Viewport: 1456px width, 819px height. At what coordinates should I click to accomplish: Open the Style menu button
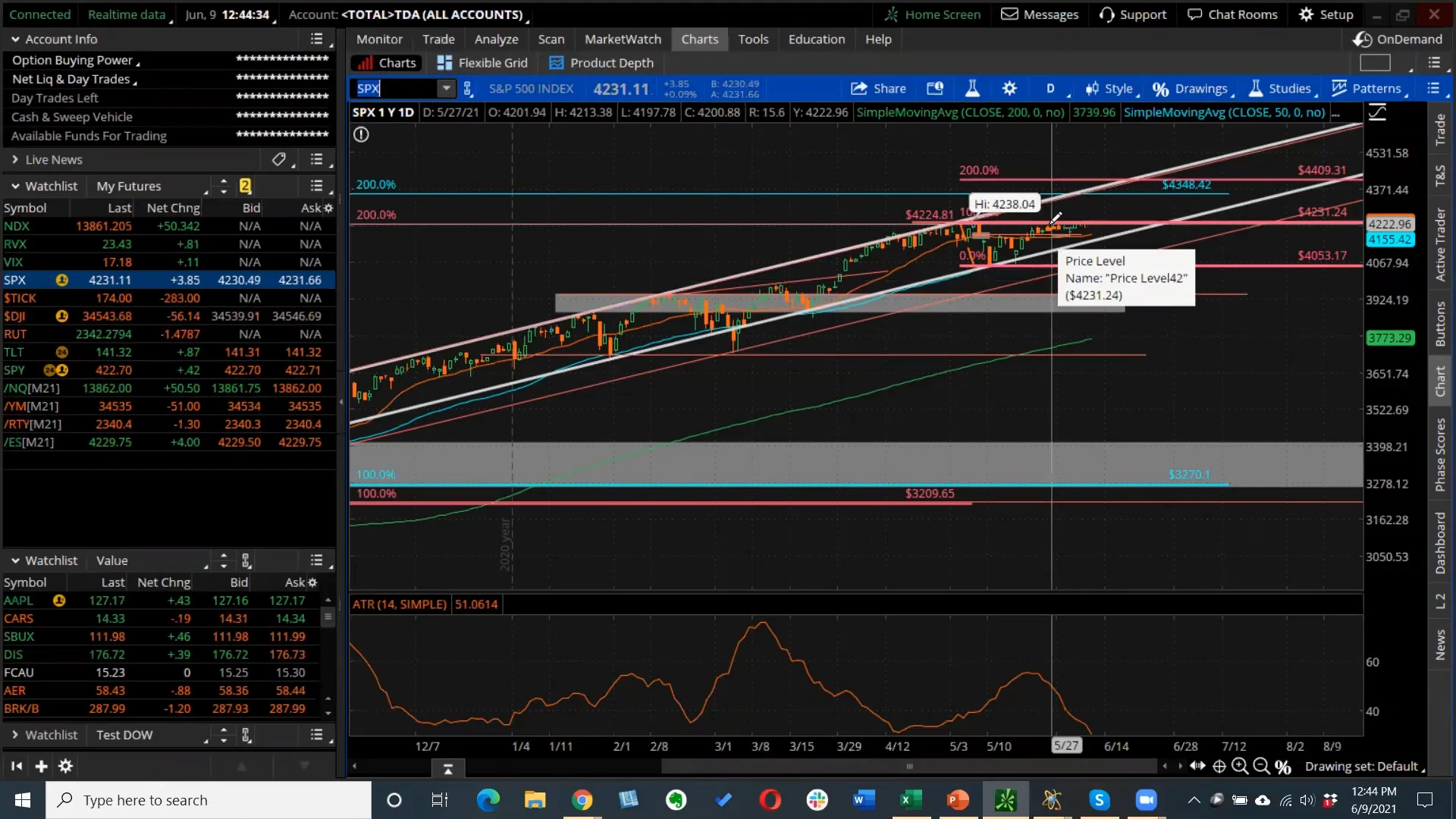coord(1112,89)
